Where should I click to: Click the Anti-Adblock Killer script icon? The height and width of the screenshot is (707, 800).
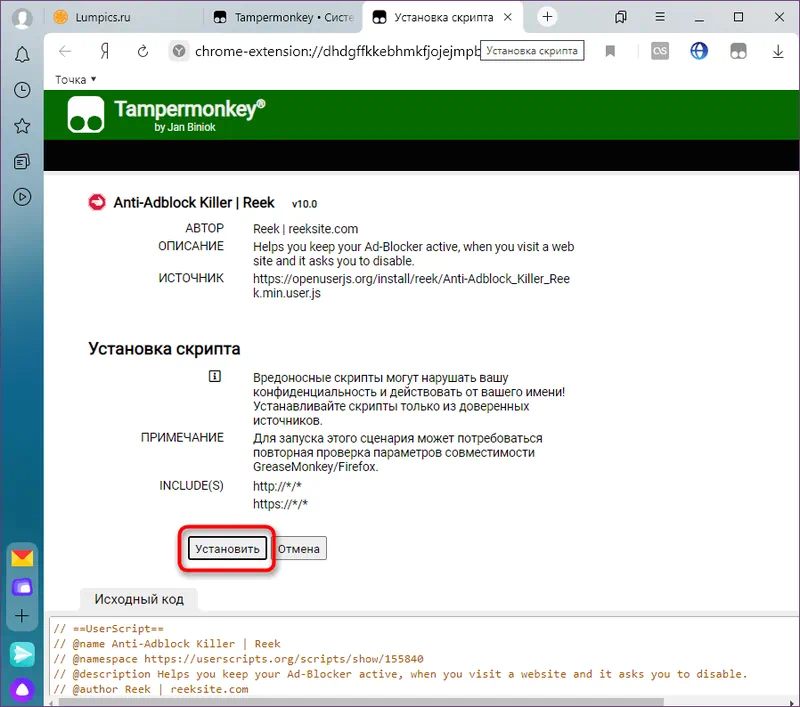coord(97,202)
